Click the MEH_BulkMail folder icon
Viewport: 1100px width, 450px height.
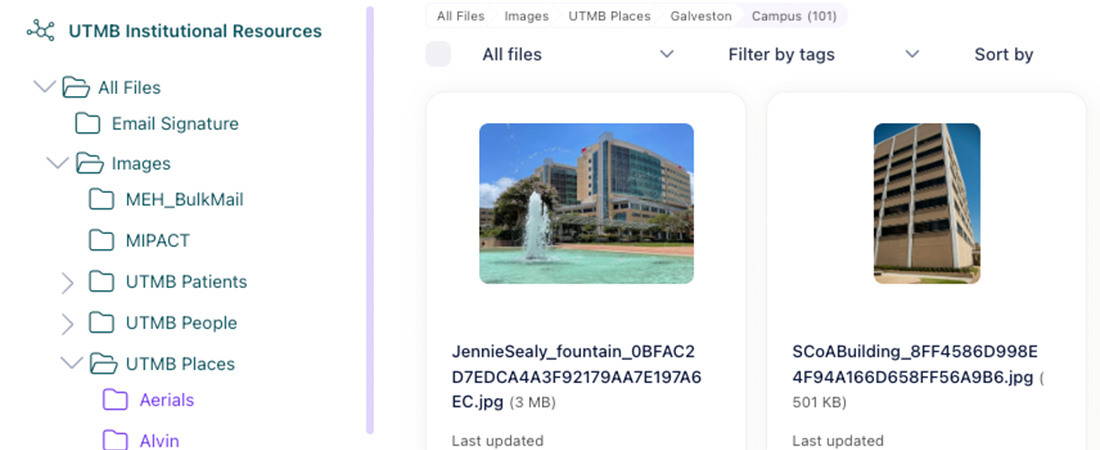point(102,200)
